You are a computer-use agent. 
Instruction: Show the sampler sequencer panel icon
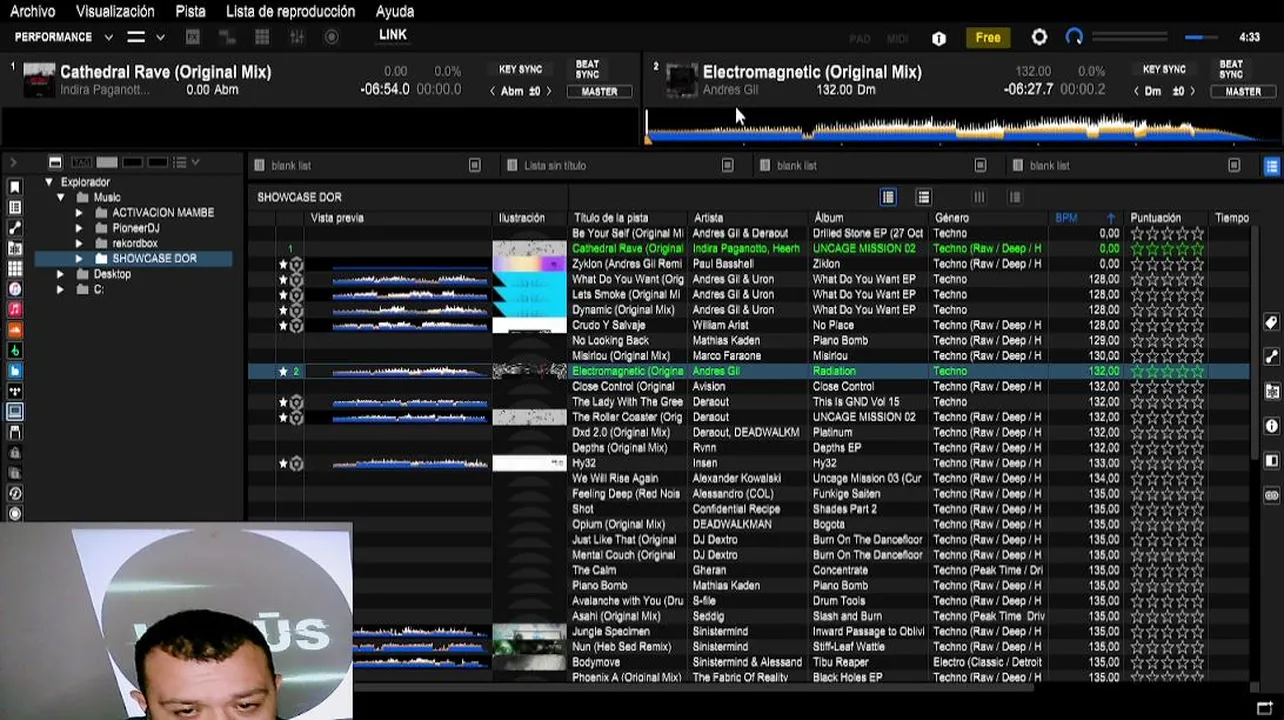227,37
